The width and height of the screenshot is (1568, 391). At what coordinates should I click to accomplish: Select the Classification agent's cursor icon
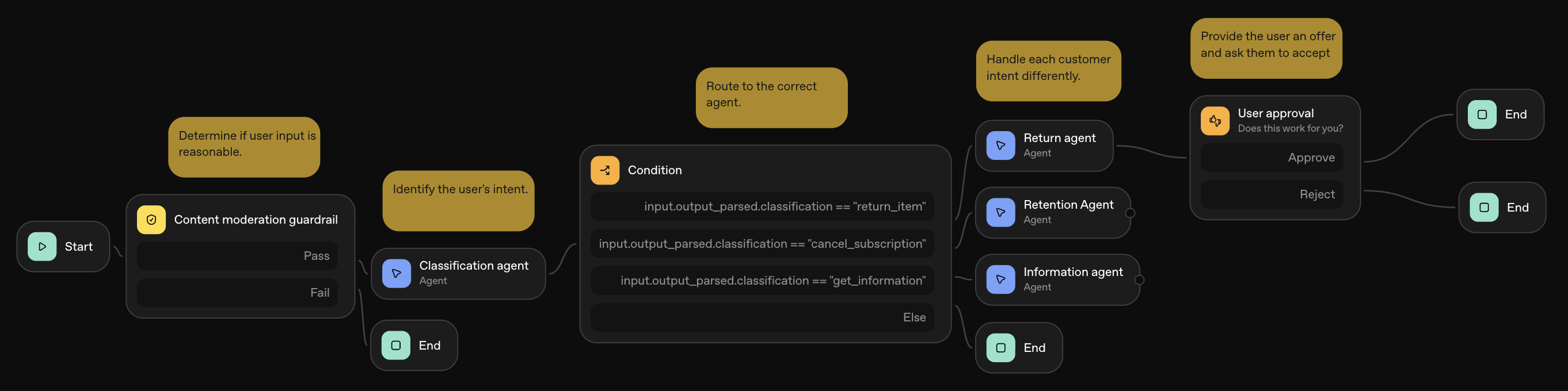397,274
